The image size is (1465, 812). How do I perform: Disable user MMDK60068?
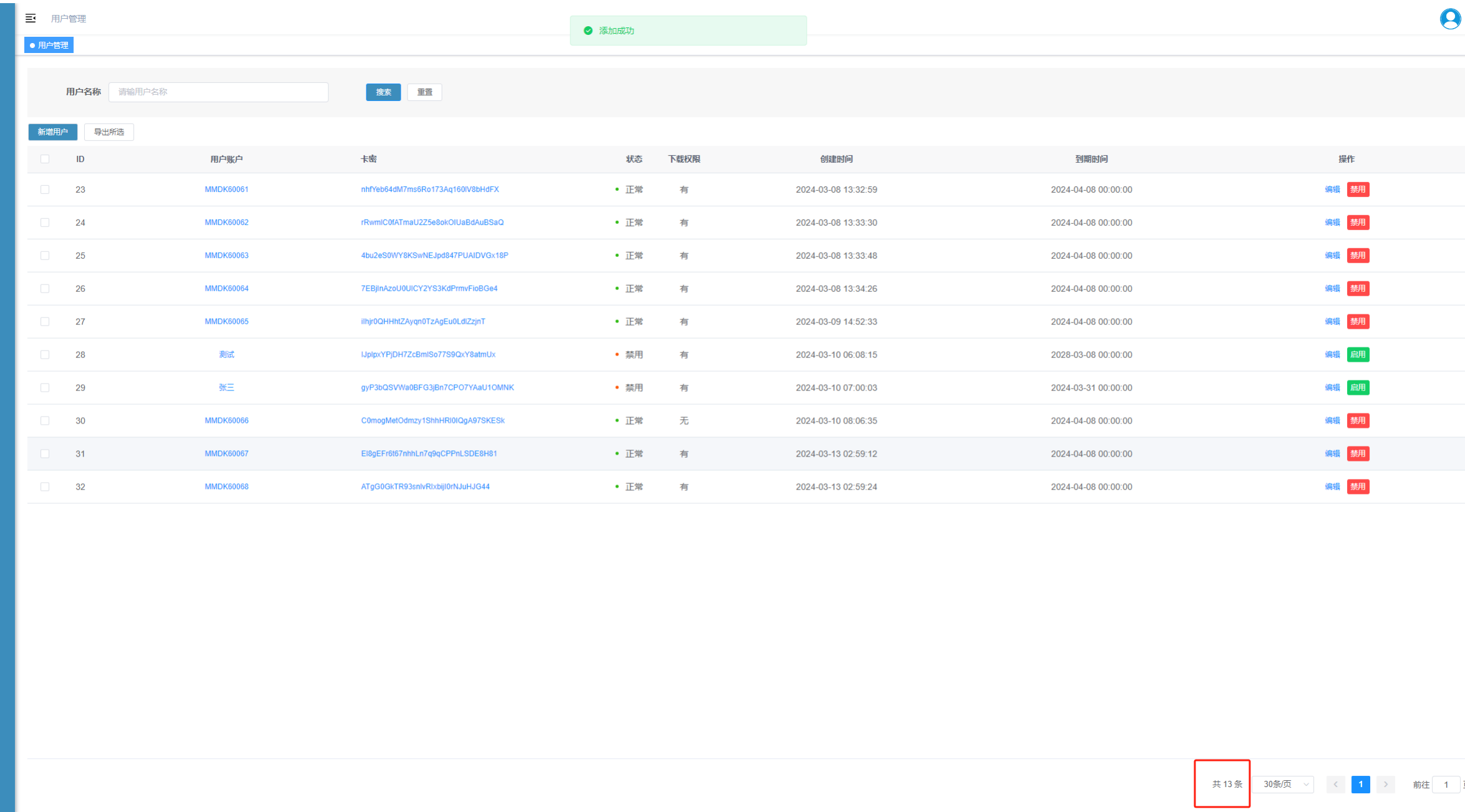coord(1358,487)
